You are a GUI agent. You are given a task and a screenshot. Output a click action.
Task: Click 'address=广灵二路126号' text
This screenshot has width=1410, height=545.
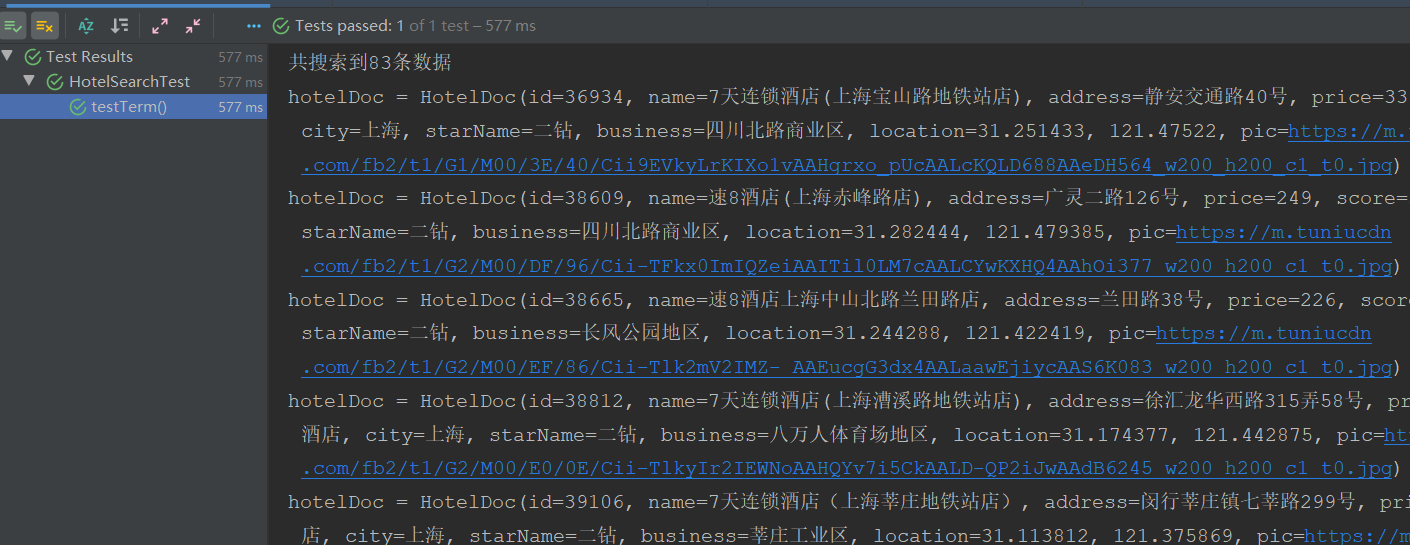click(x=1065, y=198)
